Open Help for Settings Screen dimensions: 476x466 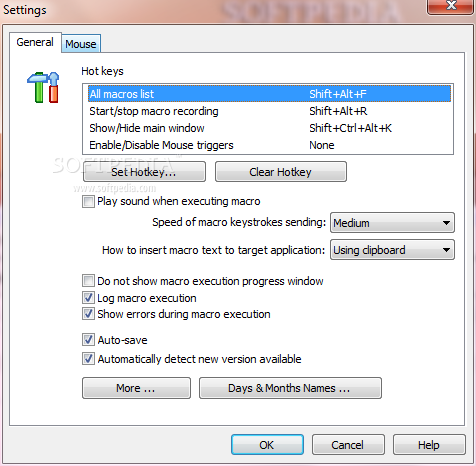(x=429, y=445)
